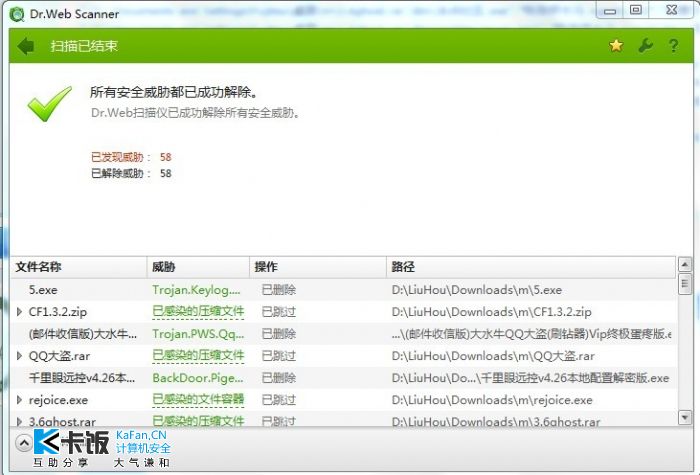Expand the CF1.3.2.zip tree row
Screen dimensions: 700x475
(19, 312)
